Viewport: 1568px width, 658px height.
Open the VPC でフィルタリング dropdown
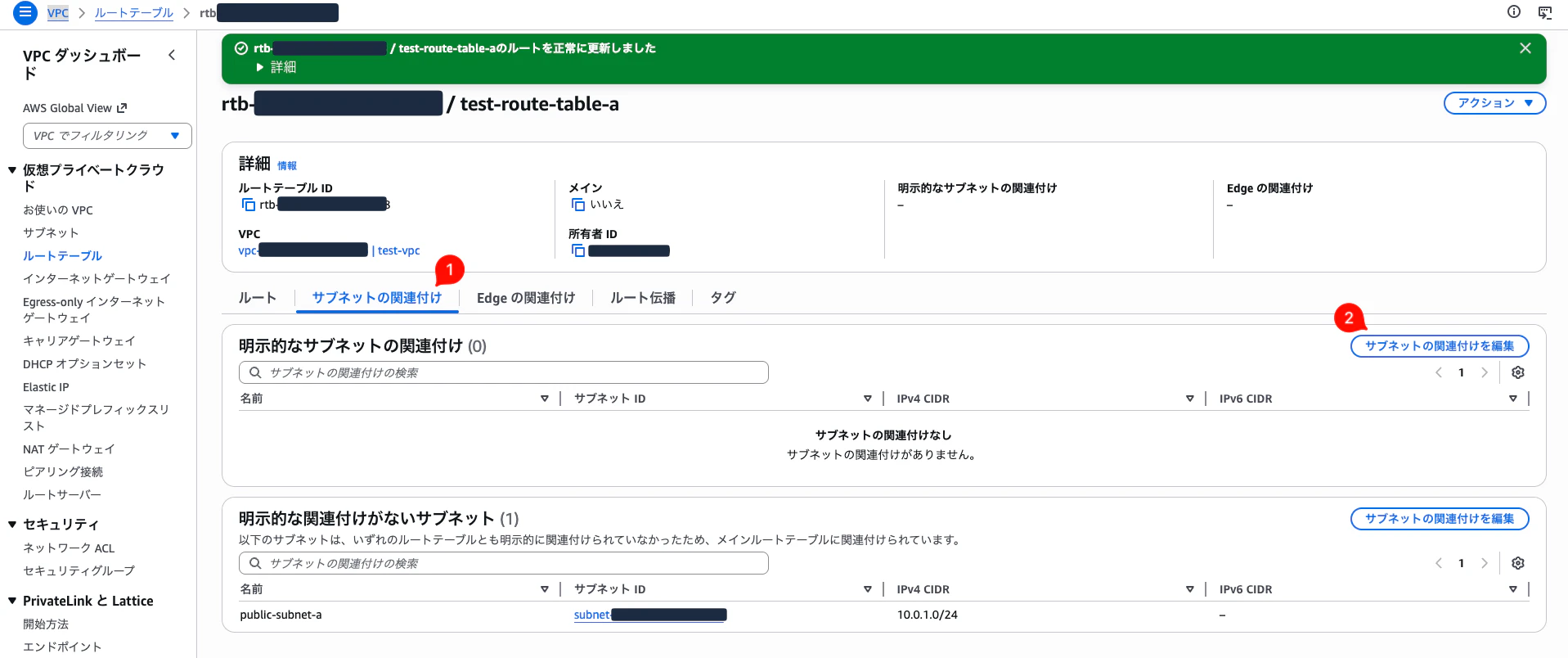coord(107,136)
